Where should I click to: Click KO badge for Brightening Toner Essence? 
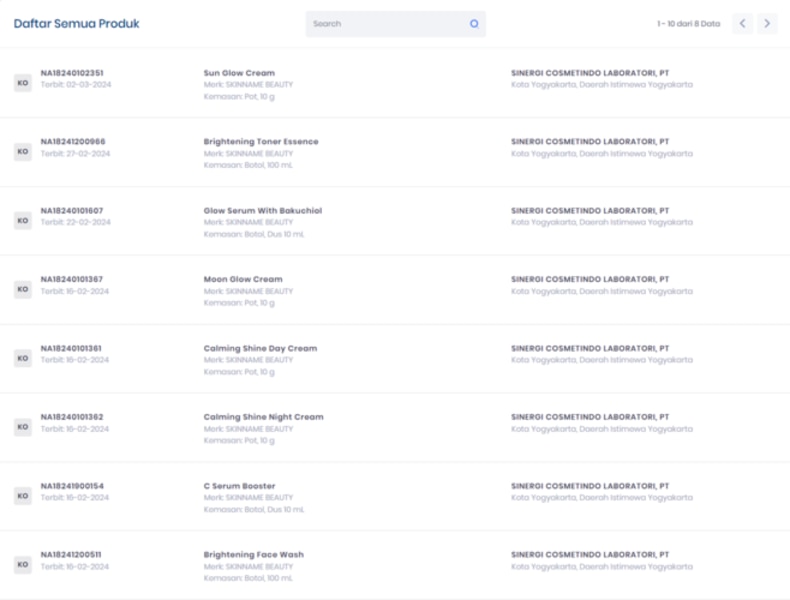pos(23,152)
